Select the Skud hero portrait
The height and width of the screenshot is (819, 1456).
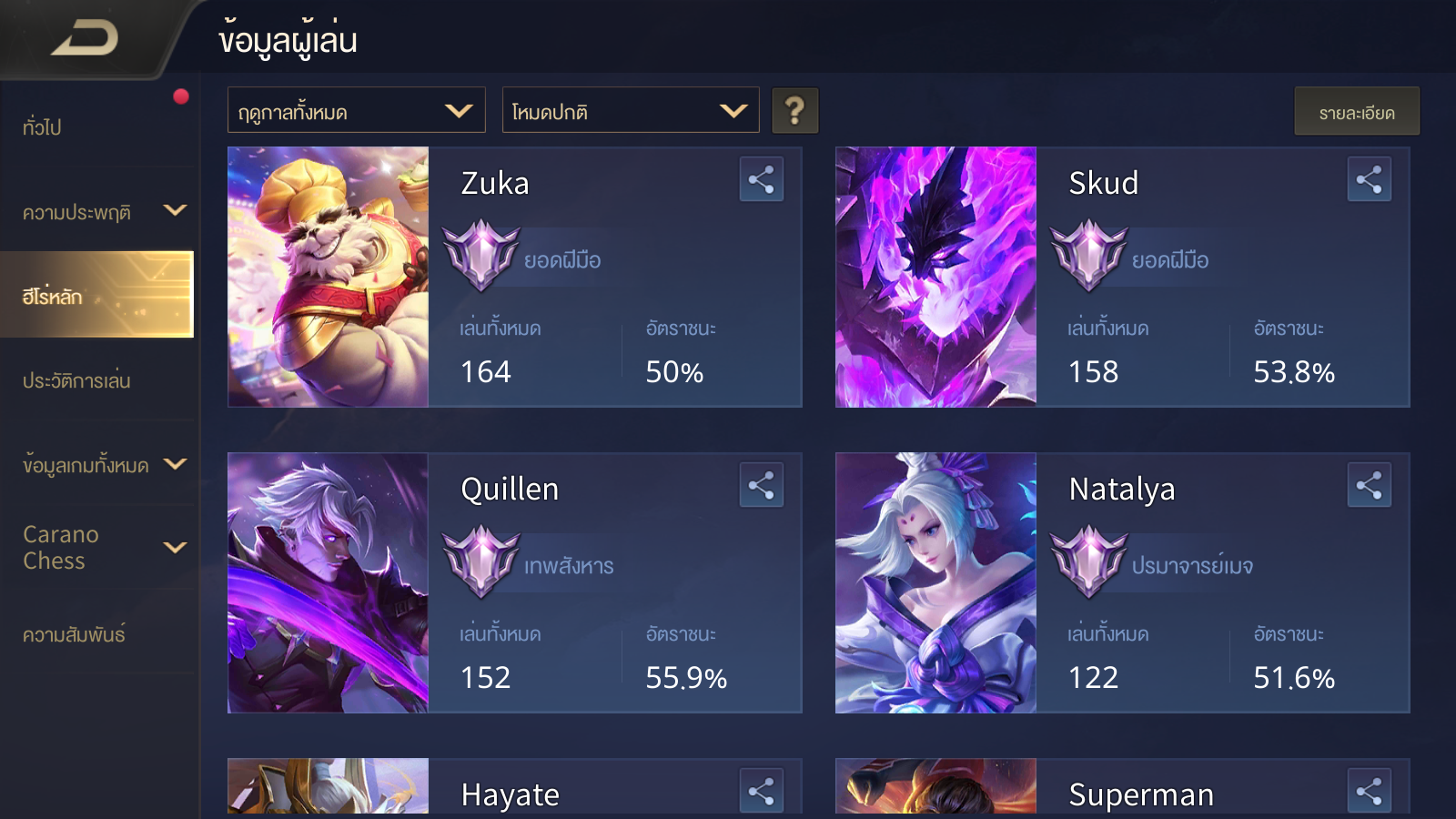pos(935,277)
